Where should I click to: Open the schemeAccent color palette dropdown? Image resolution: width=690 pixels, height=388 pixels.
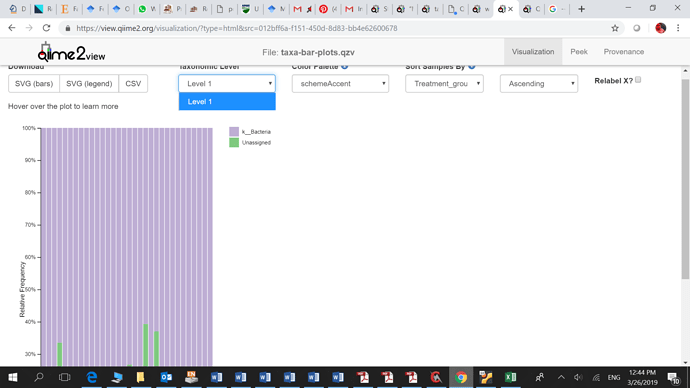pyautogui.click(x=340, y=84)
